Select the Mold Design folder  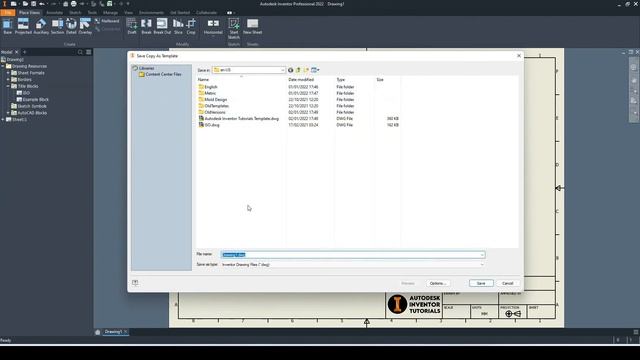point(213,100)
